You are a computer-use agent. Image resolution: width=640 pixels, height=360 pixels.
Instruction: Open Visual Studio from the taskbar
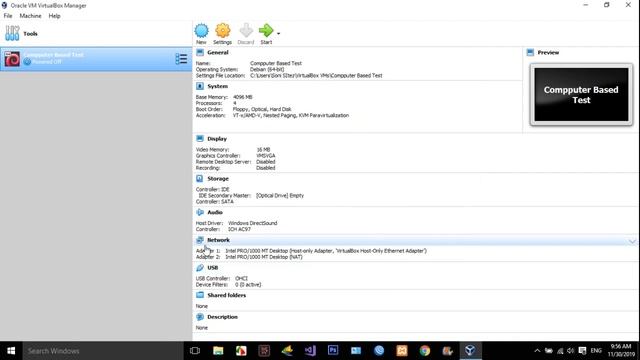[x=310, y=351]
